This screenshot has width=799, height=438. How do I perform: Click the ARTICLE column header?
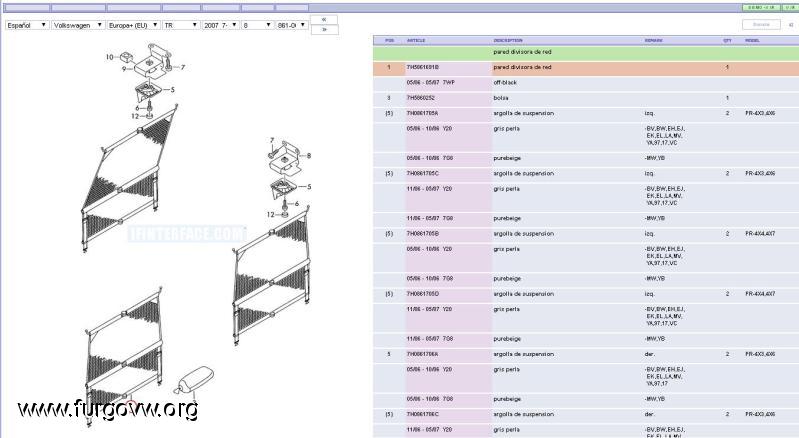point(416,41)
